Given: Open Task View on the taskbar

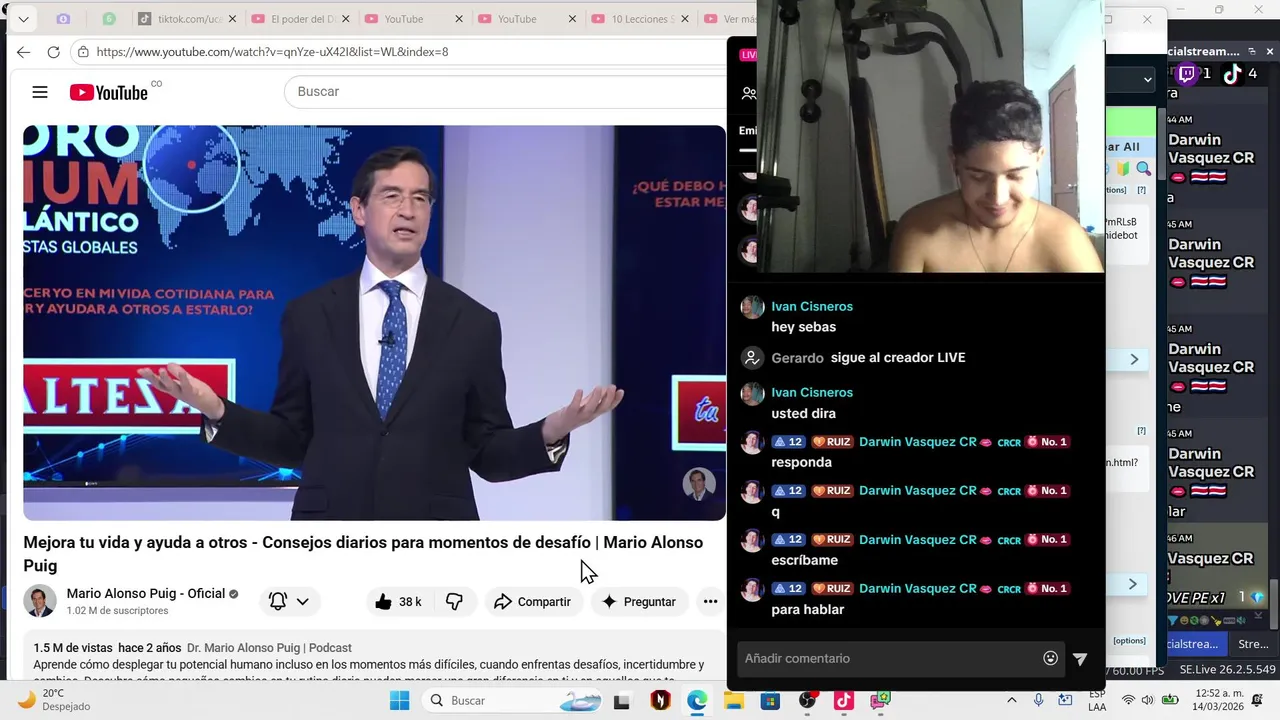Looking at the screenshot, I should [621, 701].
